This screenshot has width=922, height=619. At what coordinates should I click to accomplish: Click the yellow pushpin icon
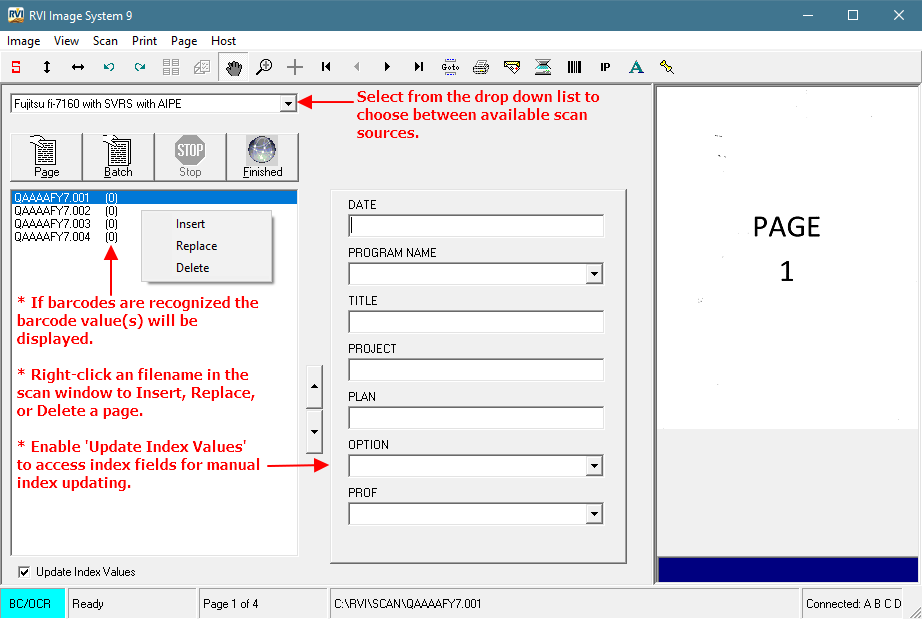click(666, 67)
